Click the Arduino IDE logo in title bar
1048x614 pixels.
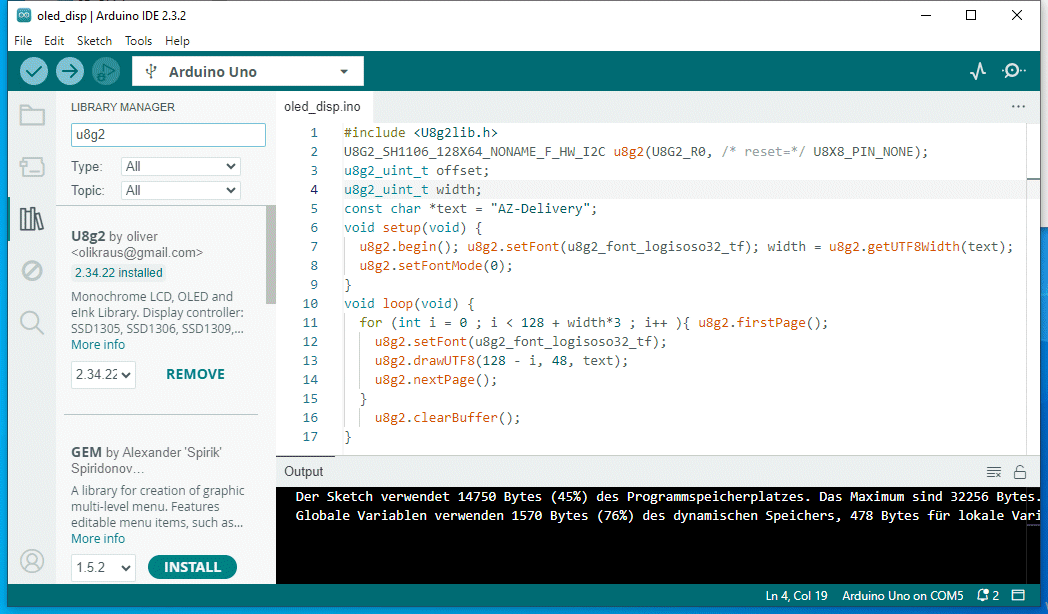coord(24,15)
